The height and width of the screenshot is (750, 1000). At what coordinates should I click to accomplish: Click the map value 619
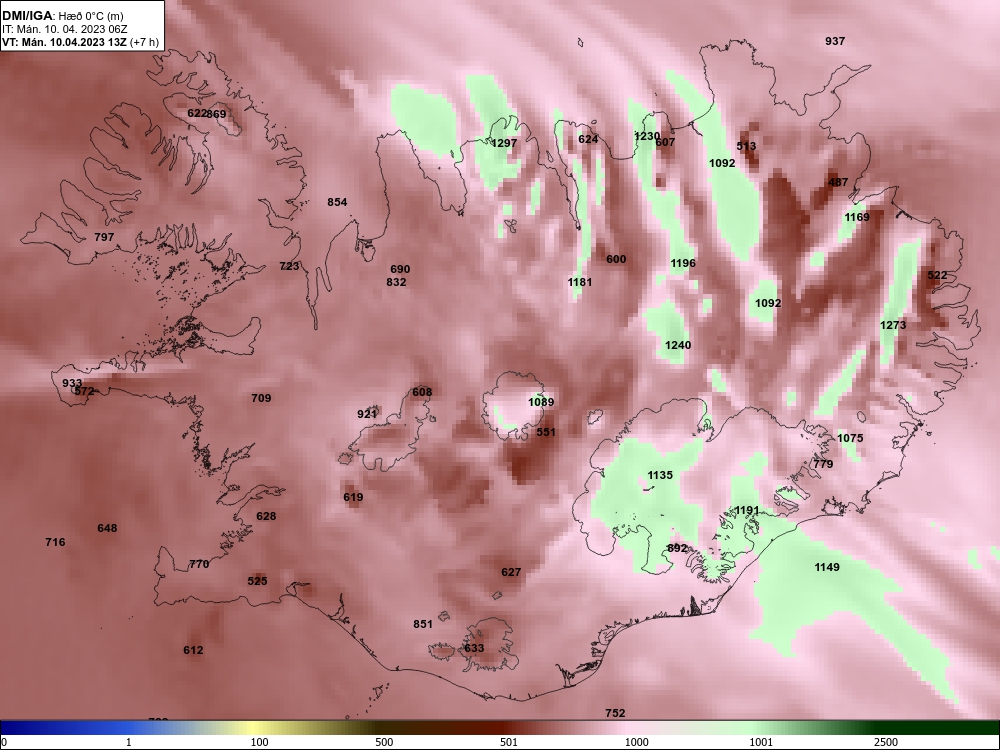tap(353, 497)
